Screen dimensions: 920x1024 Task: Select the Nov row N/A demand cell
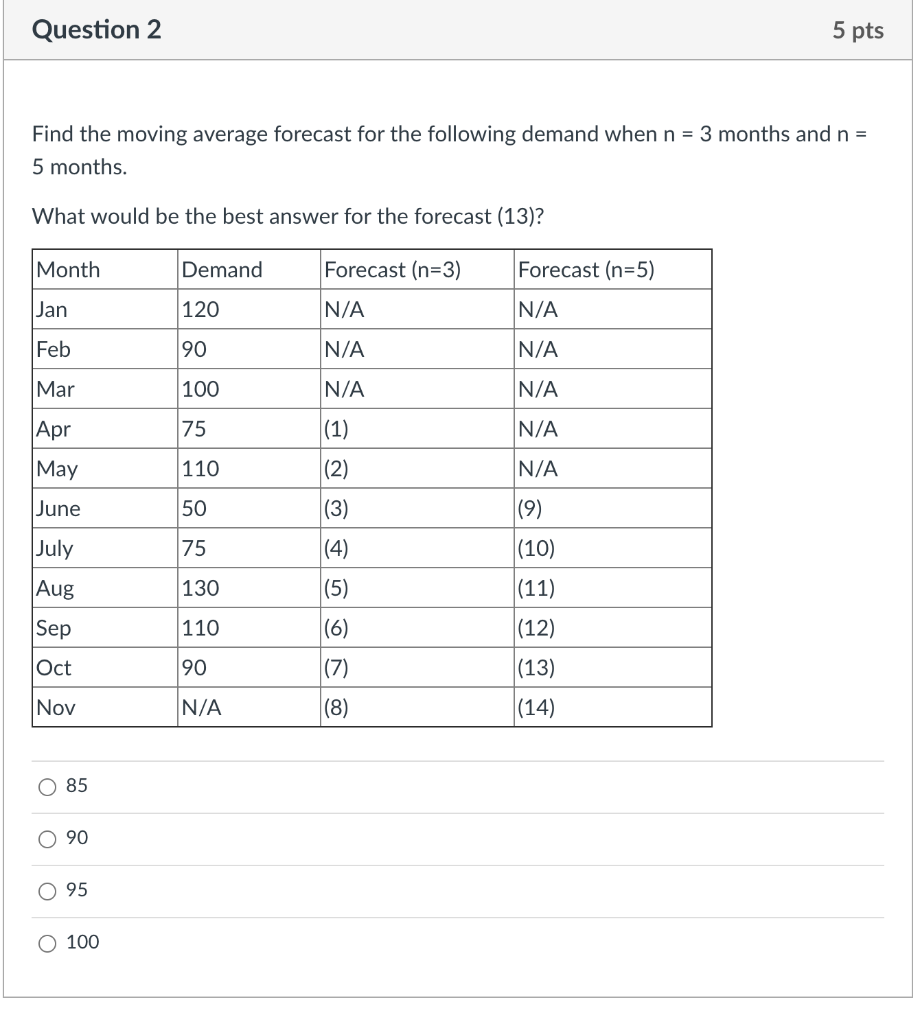coord(200,707)
